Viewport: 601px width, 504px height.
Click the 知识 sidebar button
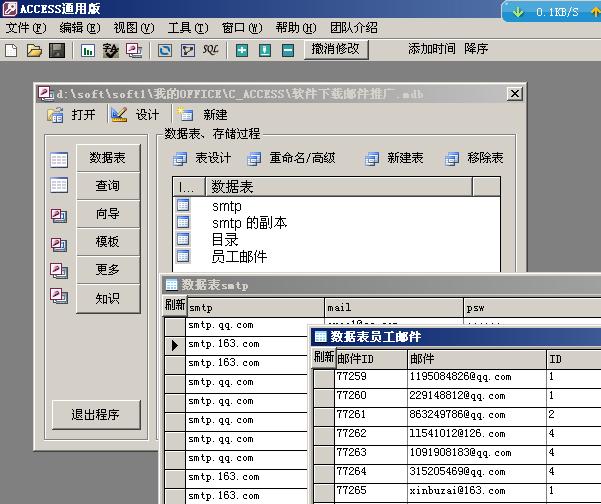pos(108,299)
